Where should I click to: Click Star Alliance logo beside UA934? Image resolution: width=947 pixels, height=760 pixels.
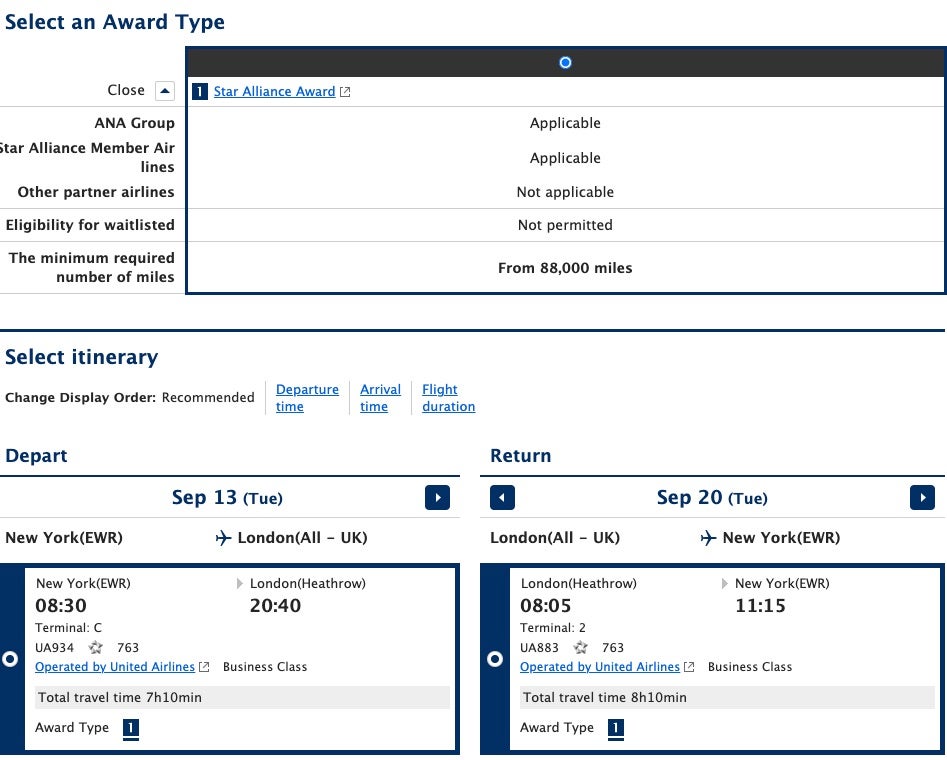95,648
